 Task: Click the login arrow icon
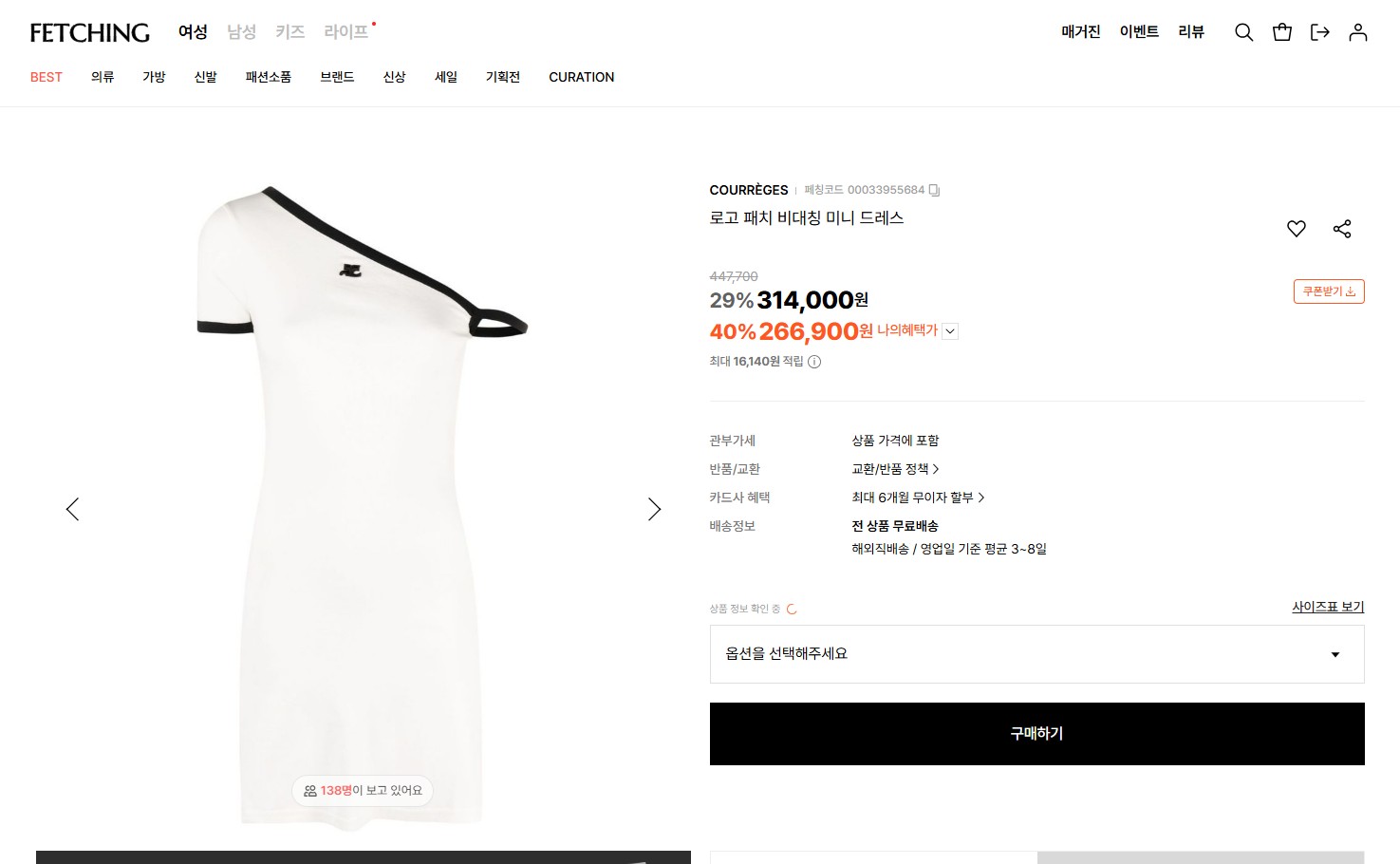[1319, 32]
